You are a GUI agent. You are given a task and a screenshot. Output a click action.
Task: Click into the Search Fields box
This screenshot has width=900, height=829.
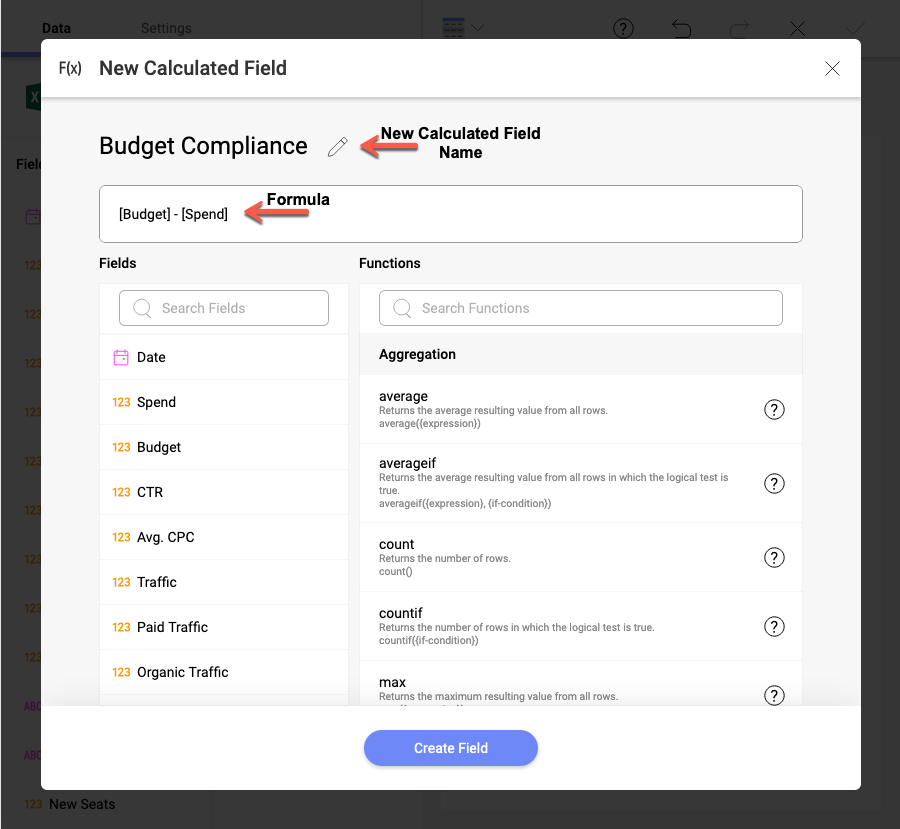[x=224, y=308]
